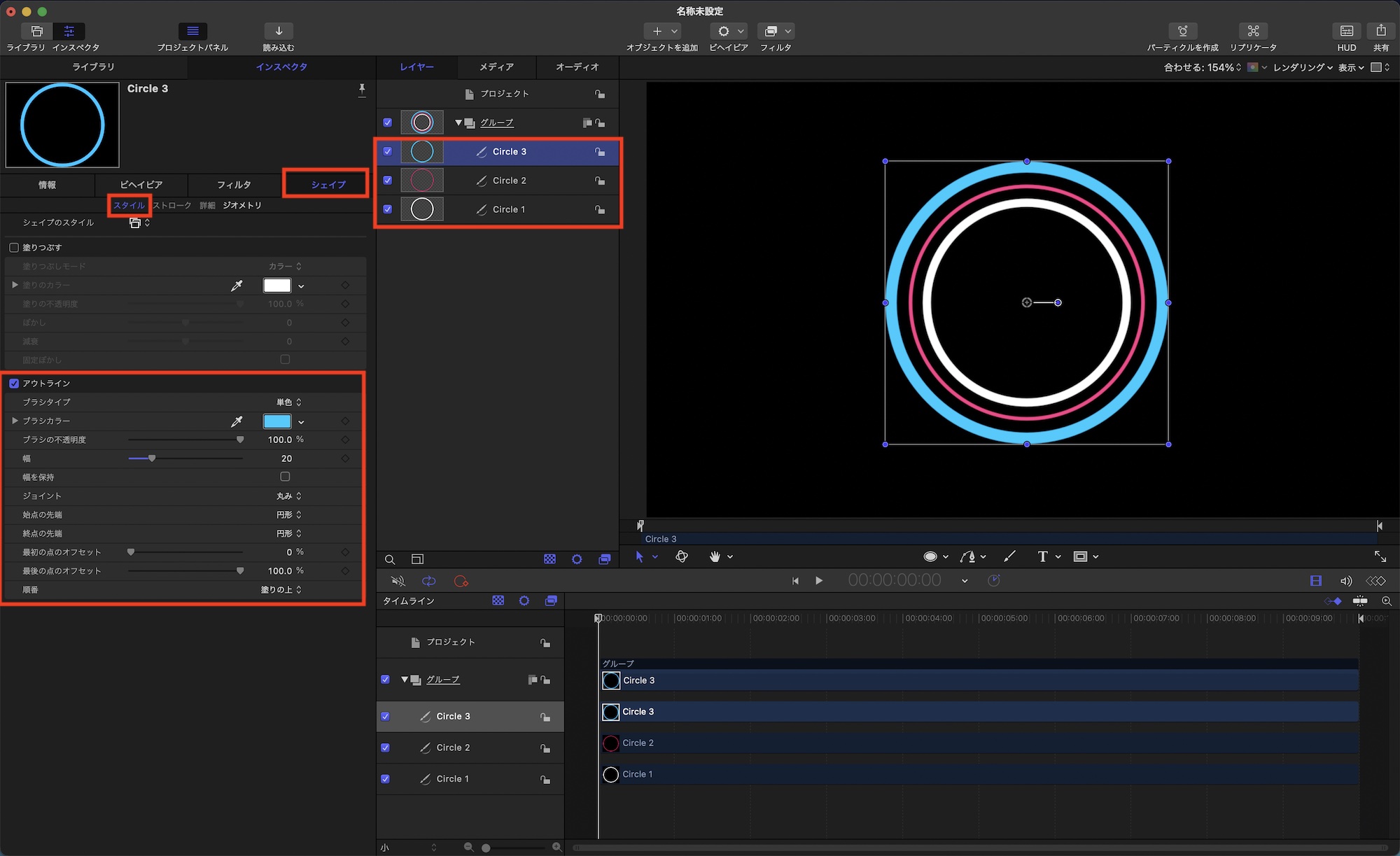Select the Hand pan tool

click(x=715, y=556)
